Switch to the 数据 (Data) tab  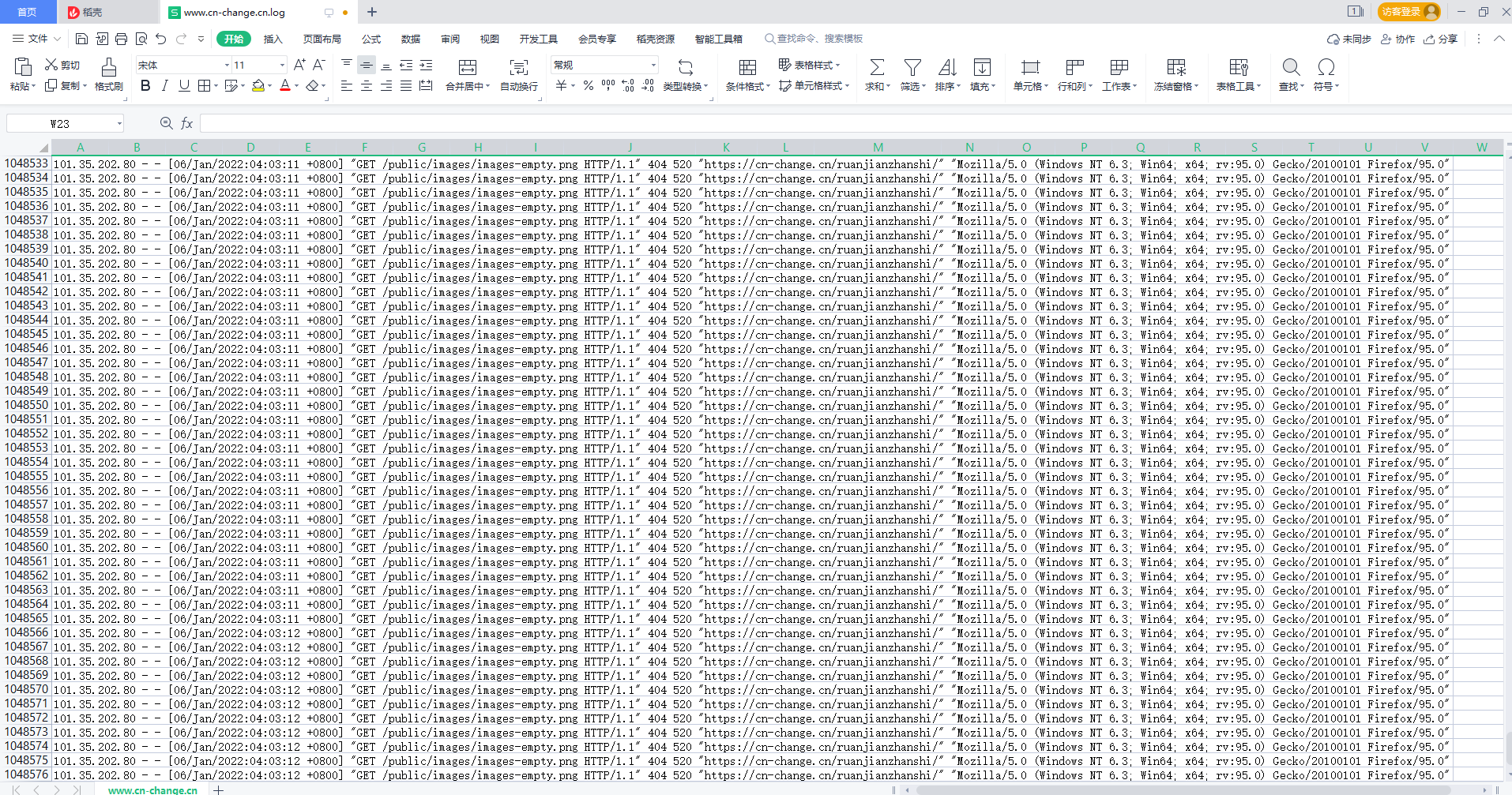[411, 39]
